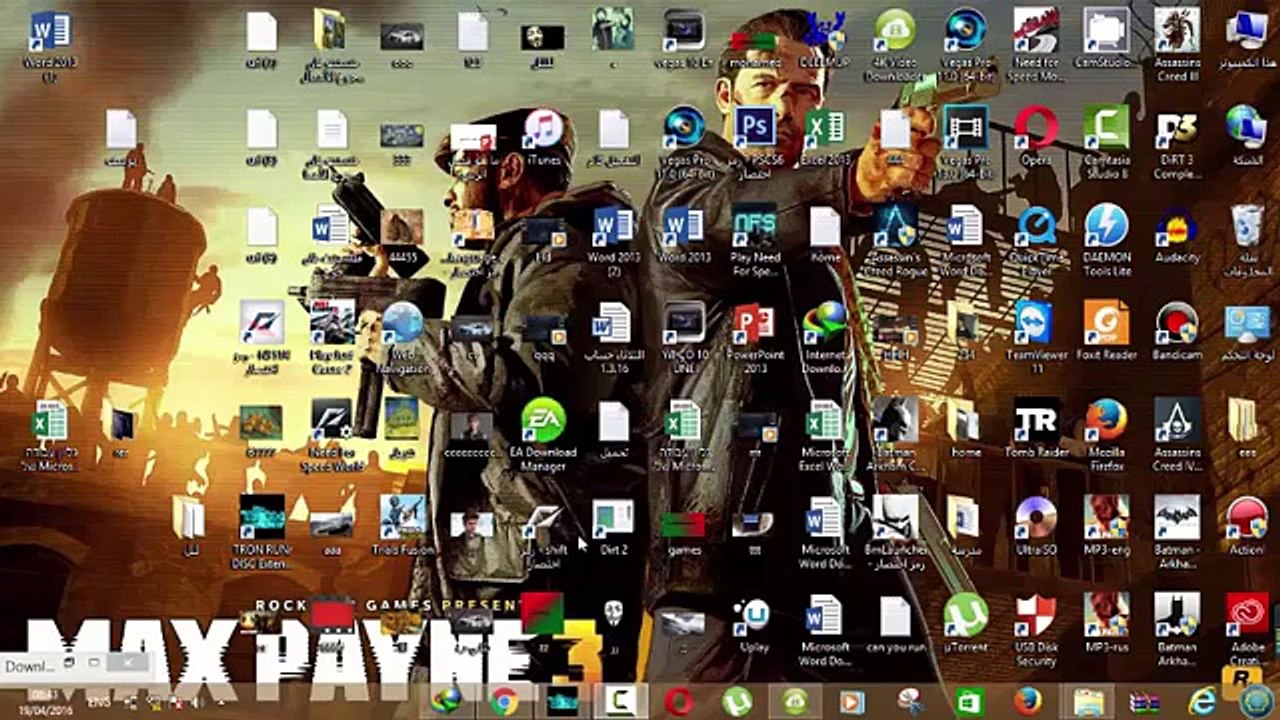1280x720 pixels.
Task: Launch CamStudio shortcut
Action: [x=1106, y=40]
